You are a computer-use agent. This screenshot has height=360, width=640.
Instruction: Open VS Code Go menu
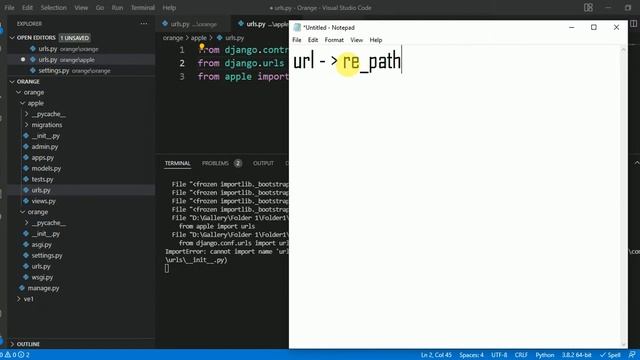(x=100, y=8)
